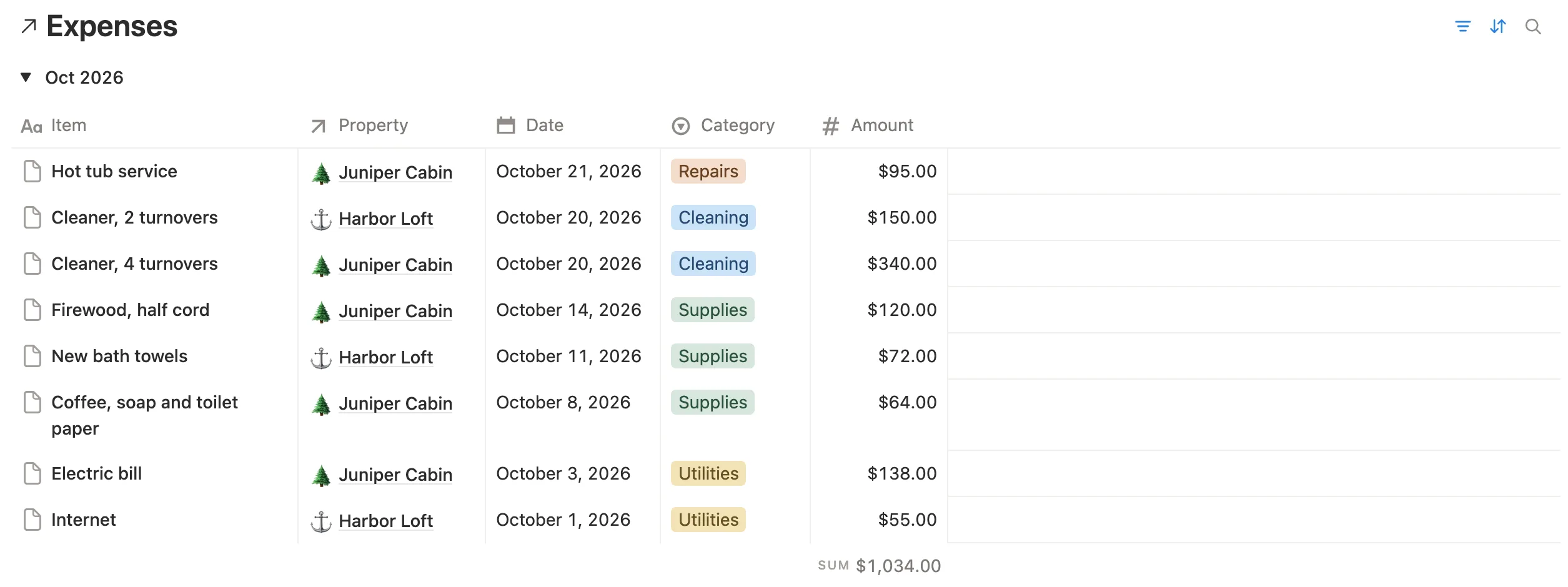
Task: Click the anchor icon in Internet row
Action: pos(321,521)
